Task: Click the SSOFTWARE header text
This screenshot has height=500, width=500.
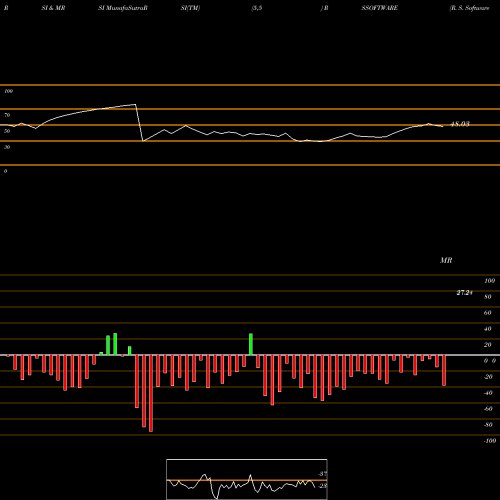Action: 380,8
